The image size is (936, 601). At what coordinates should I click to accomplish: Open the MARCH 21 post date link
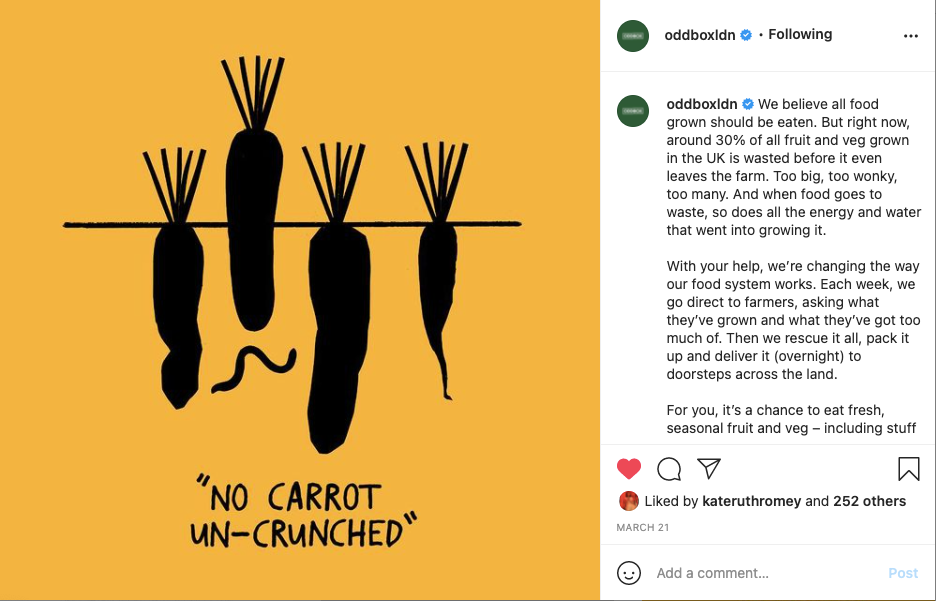coord(643,528)
